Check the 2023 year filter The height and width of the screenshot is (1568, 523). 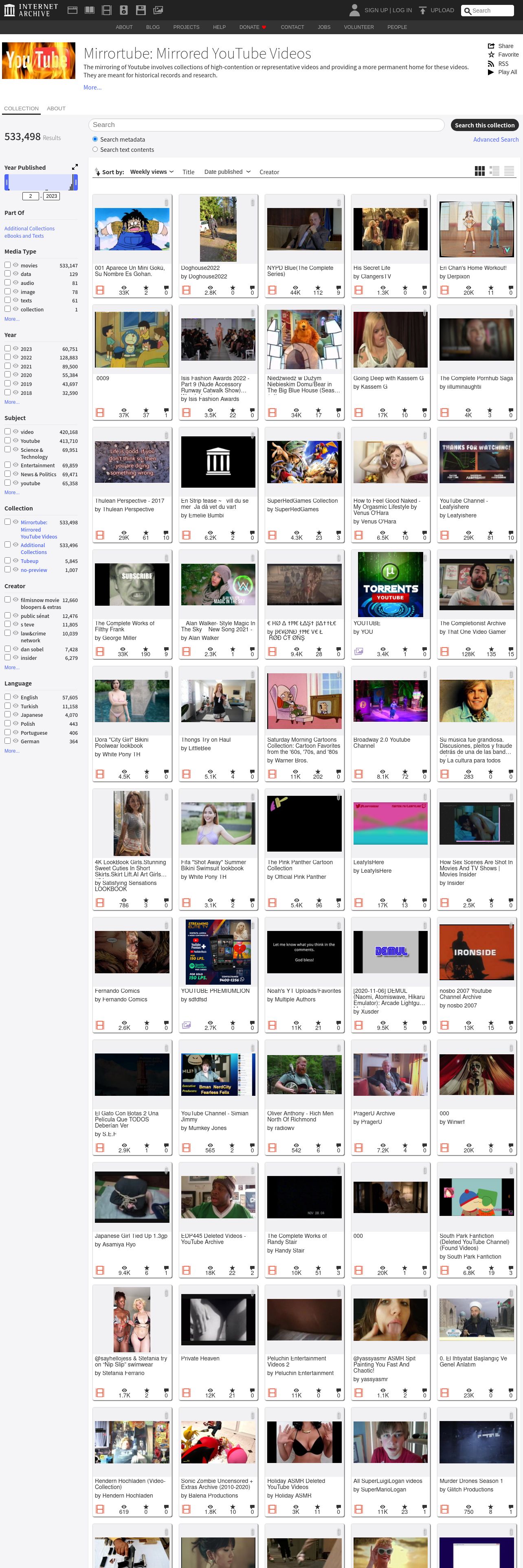(x=7, y=348)
